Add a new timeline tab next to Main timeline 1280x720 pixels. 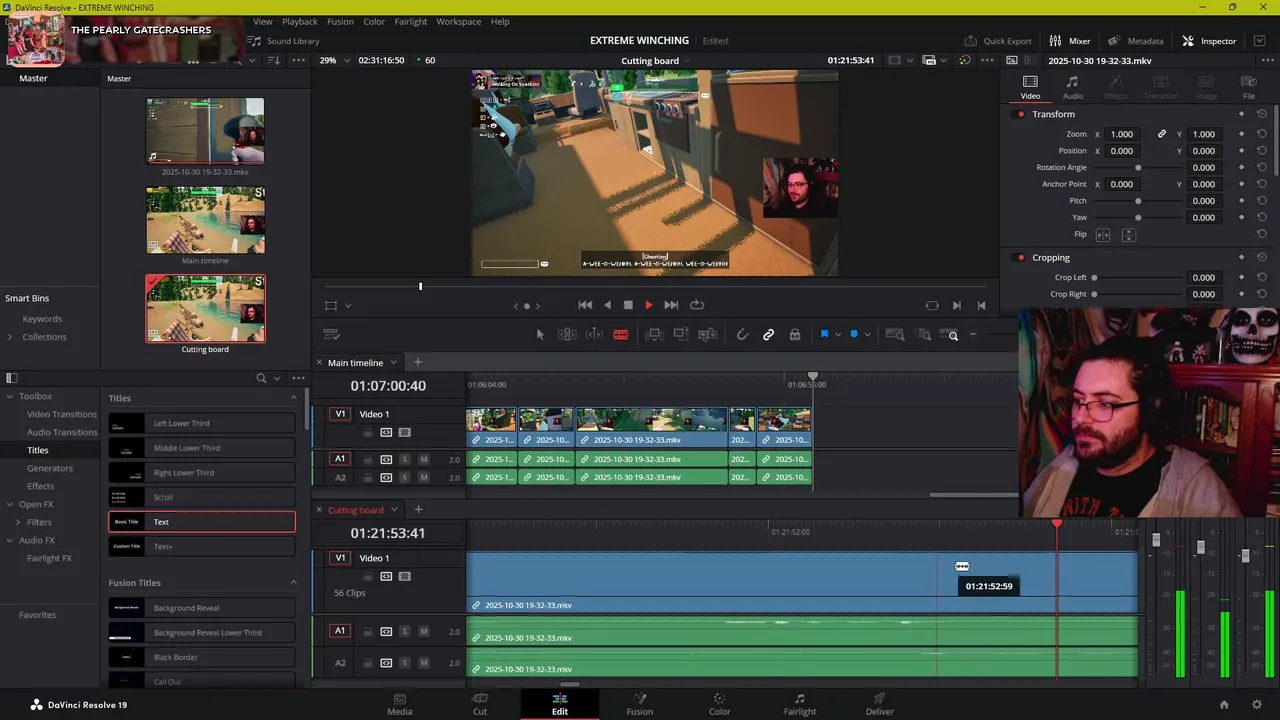(x=418, y=362)
